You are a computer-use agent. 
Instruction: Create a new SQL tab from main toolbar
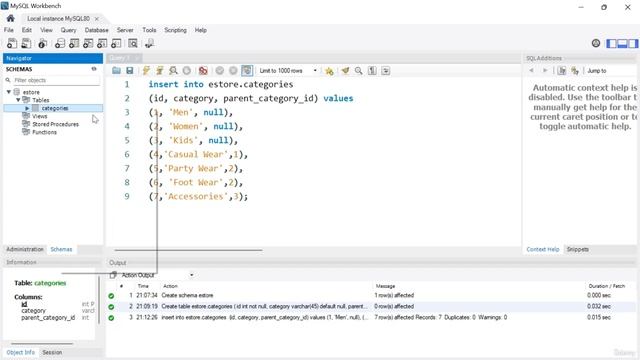[x=12, y=43]
